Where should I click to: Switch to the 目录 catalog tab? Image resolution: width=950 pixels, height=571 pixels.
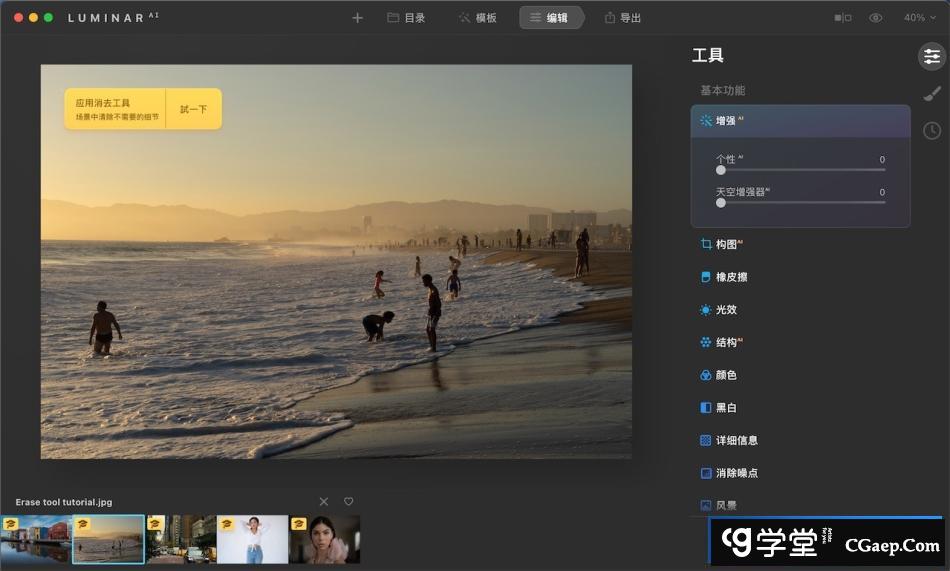(406, 18)
